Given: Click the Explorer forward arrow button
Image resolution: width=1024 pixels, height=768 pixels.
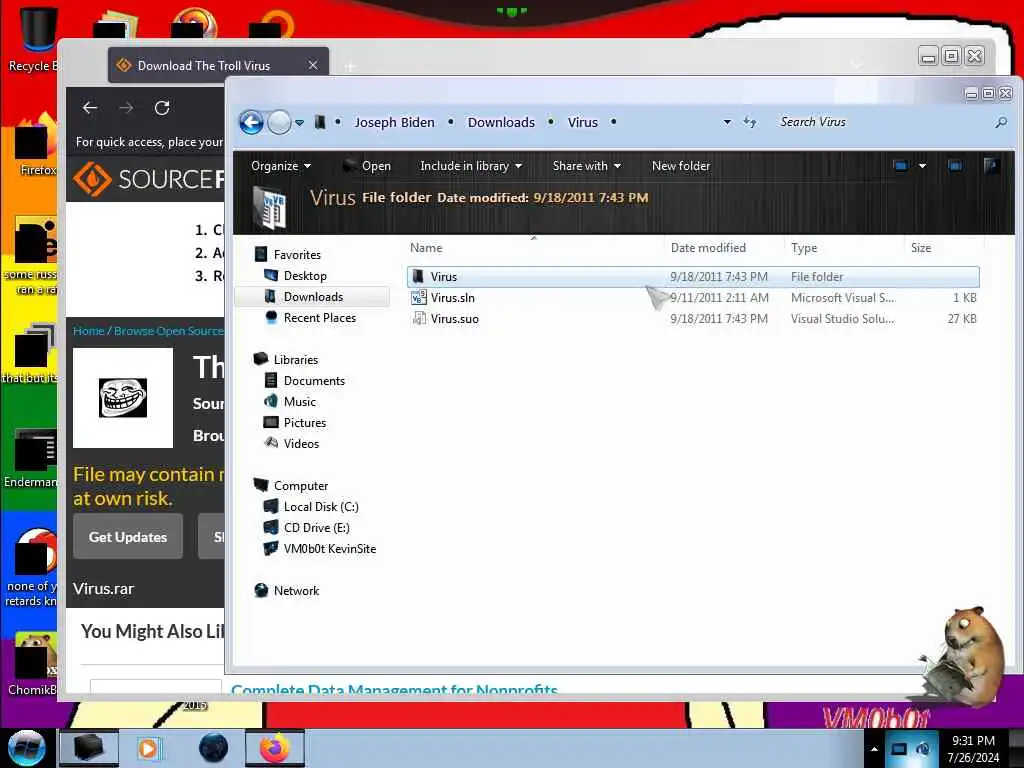Looking at the screenshot, I should pyautogui.click(x=280, y=122).
